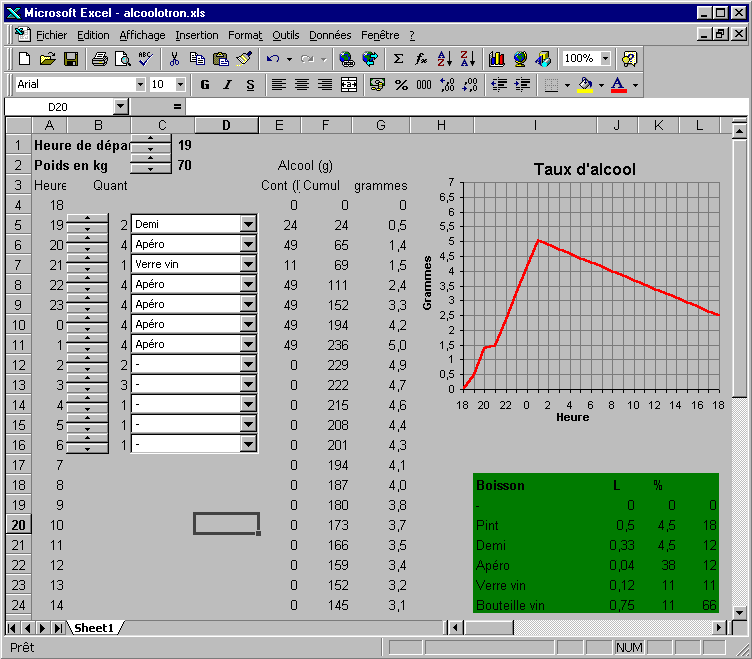Open Print Preview with the magnifier page icon

tap(123, 59)
